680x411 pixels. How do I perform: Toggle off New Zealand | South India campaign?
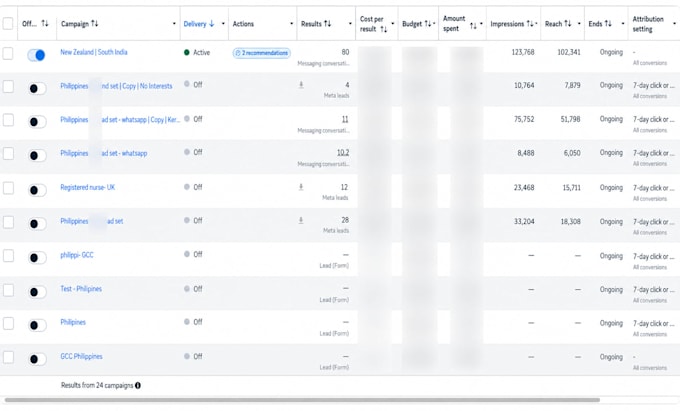point(36,55)
